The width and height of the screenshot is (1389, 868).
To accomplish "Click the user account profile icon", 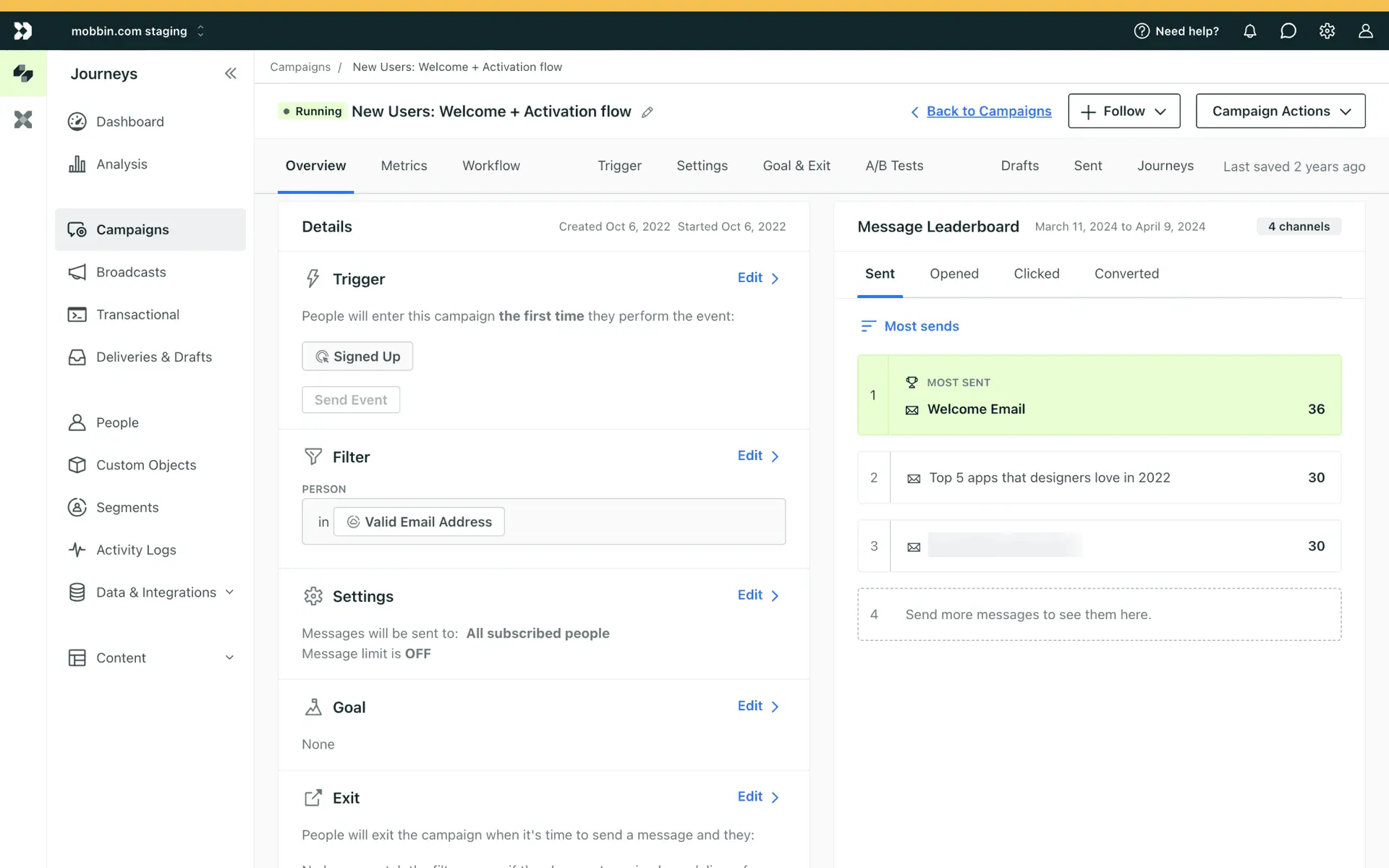I will [x=1365, y=31].
